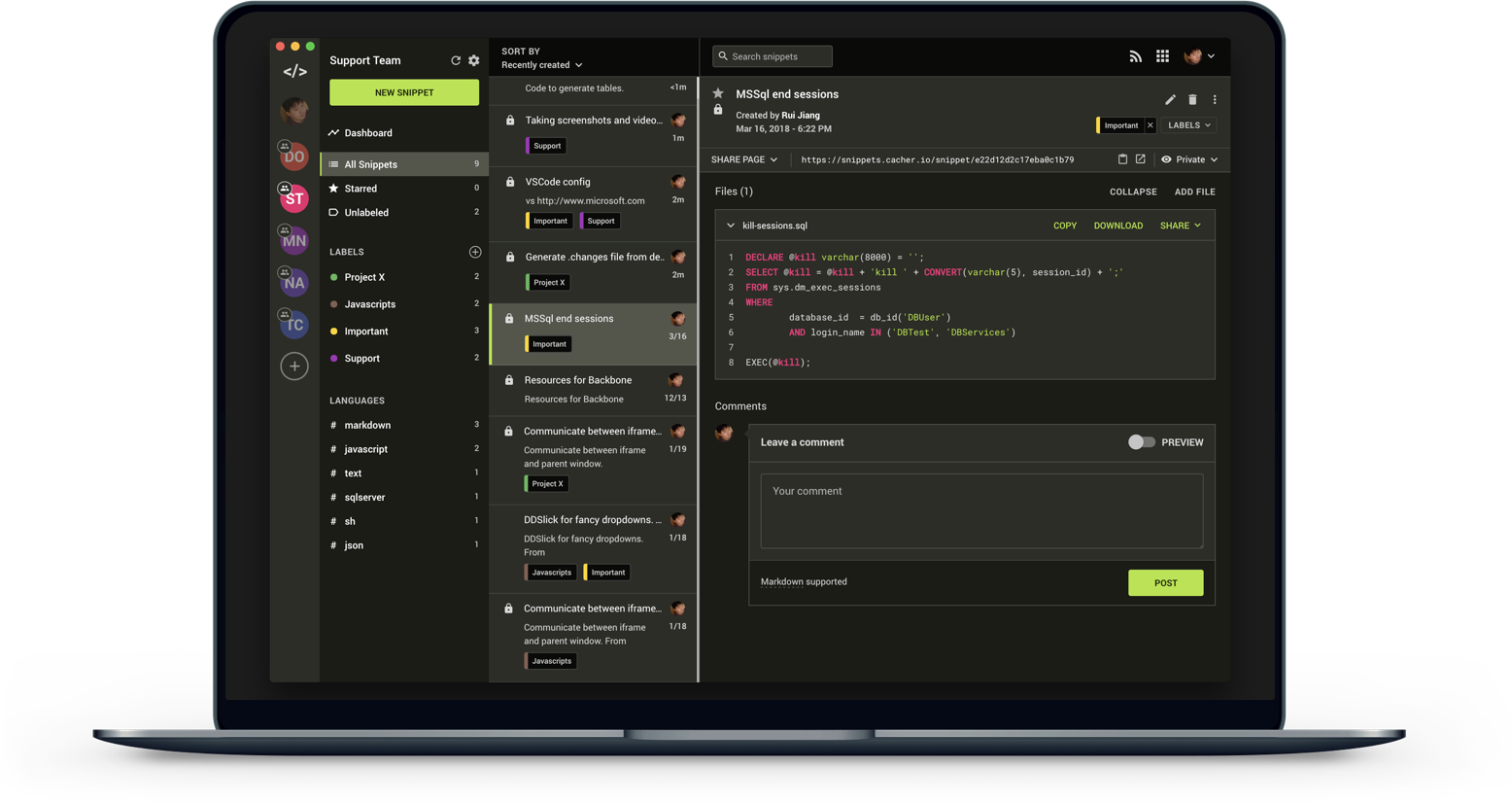Open team settings gear icon

pos(474,60)
